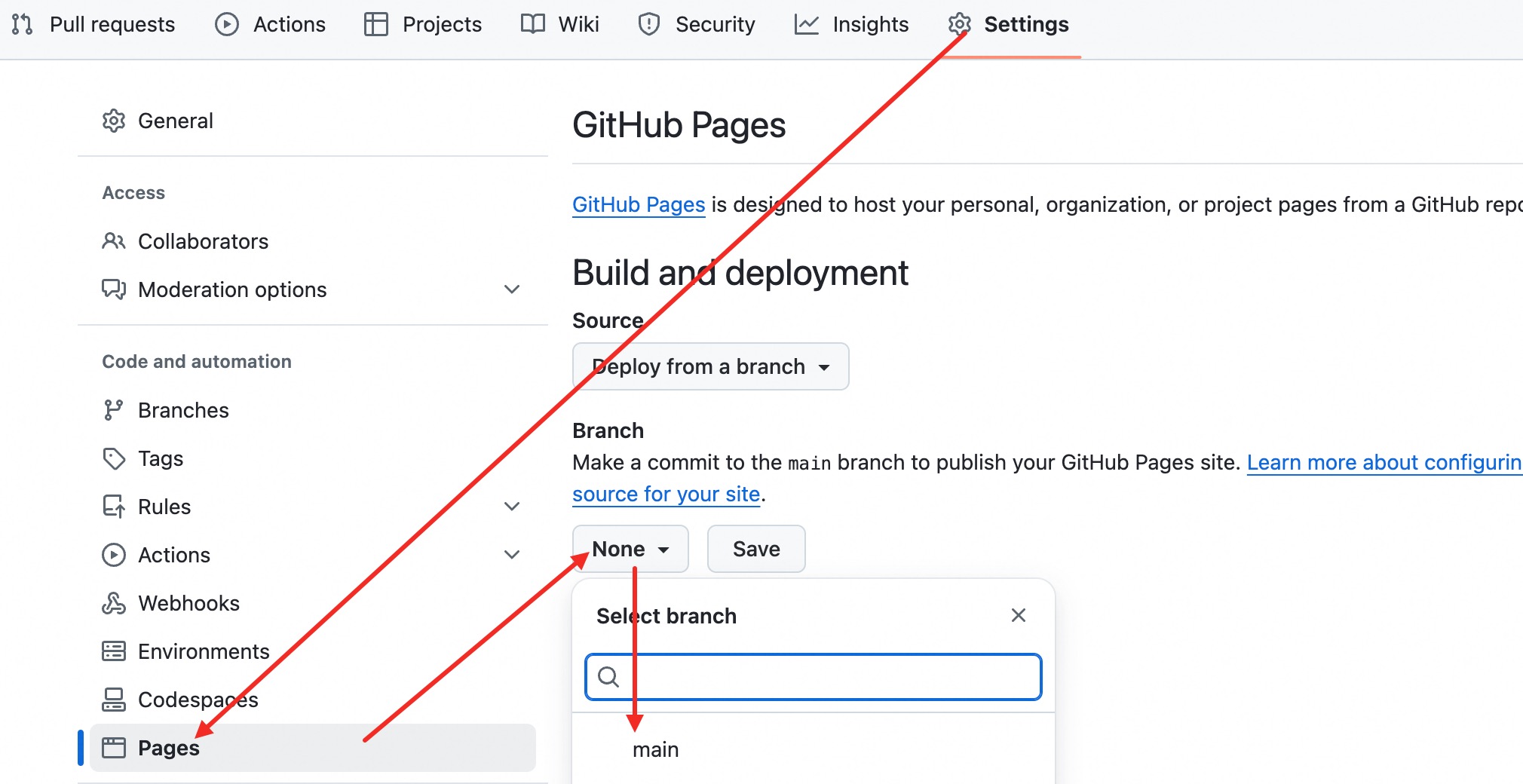This screenshot has width=1523, height=784.
Task: Open Collaborators settings
Action: coord(313,241)
